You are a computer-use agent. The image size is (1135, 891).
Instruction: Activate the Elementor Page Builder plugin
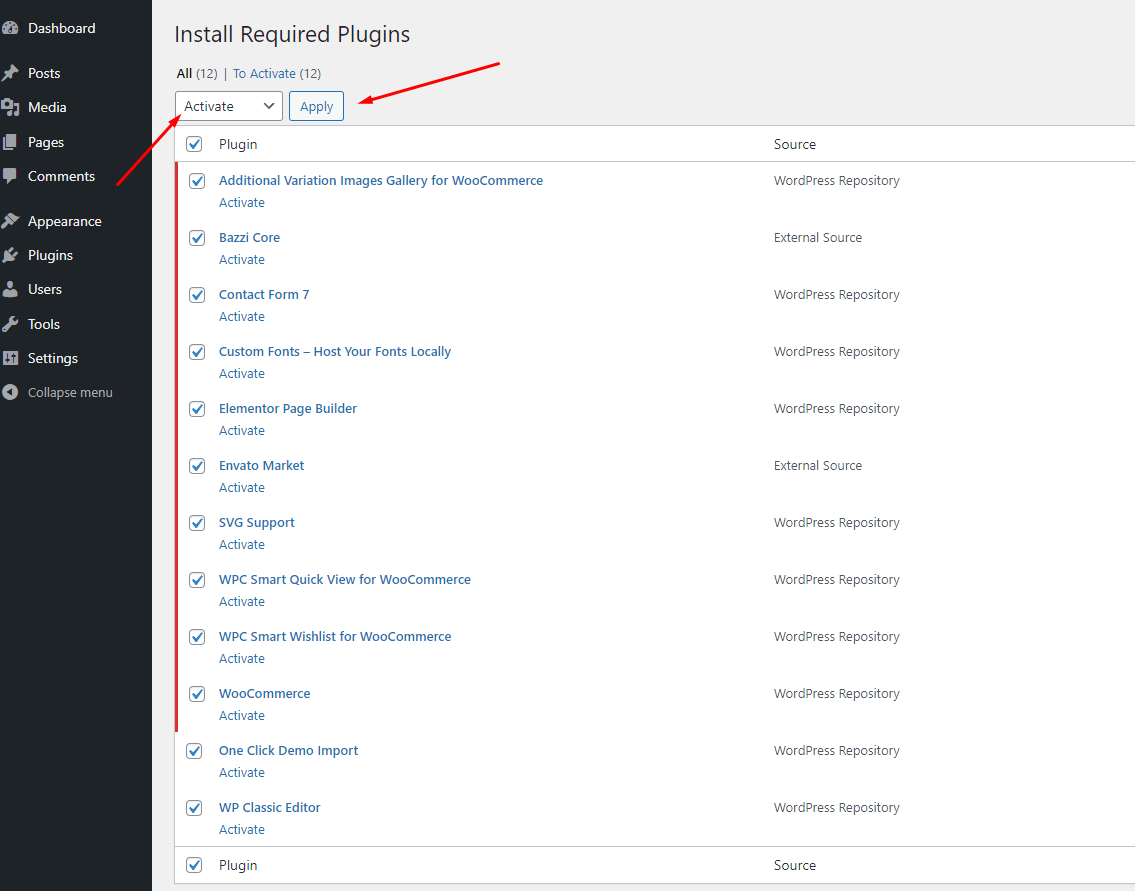coord(242,430)
